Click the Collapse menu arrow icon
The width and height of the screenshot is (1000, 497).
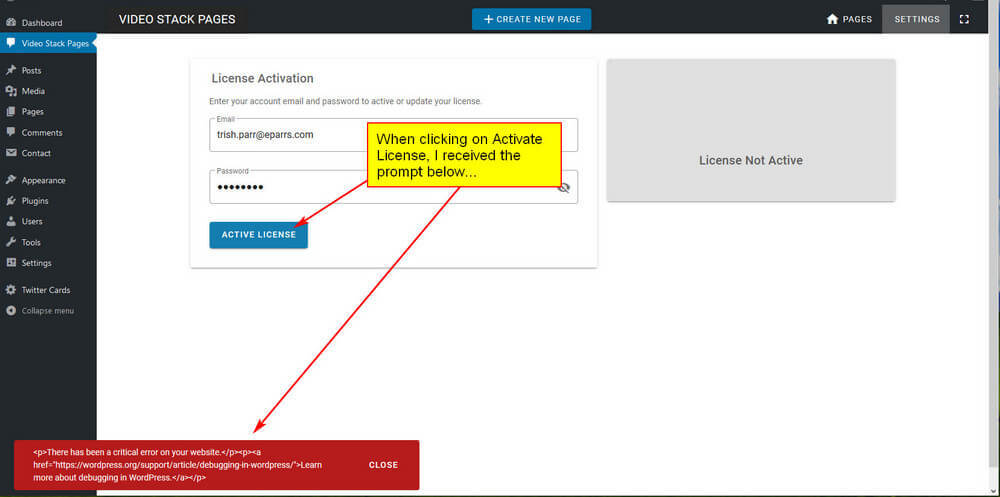pos(10,311)
